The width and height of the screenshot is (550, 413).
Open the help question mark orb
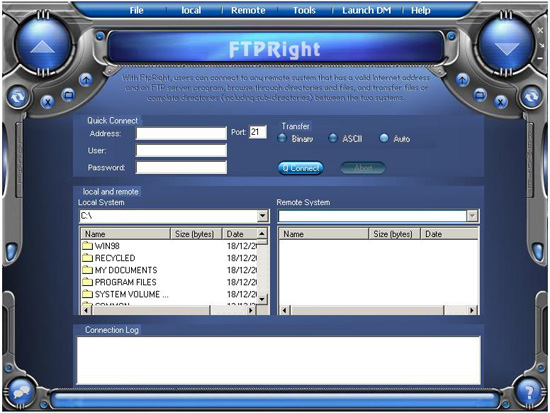tap(529, 392)
